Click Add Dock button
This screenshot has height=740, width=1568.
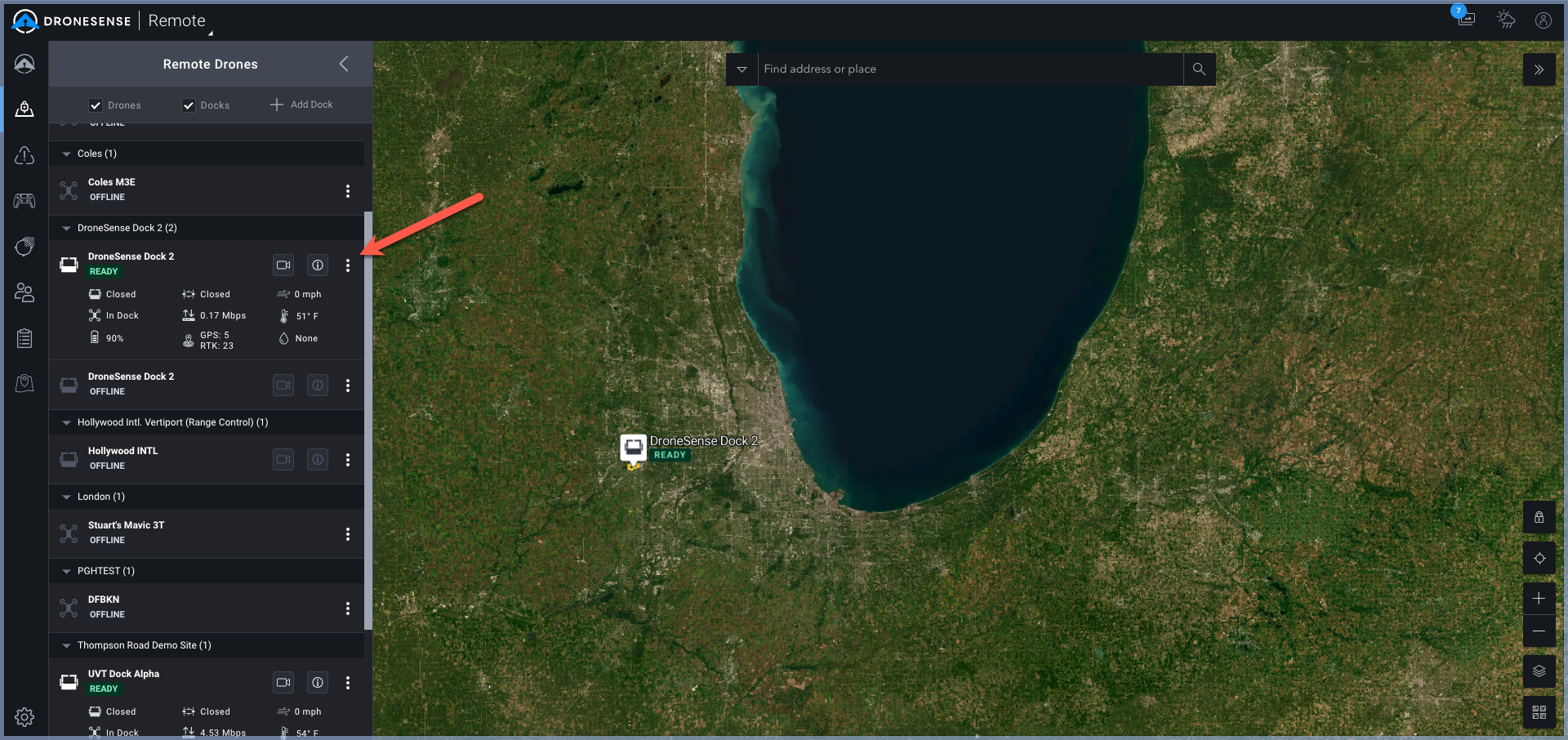[302, 105]
